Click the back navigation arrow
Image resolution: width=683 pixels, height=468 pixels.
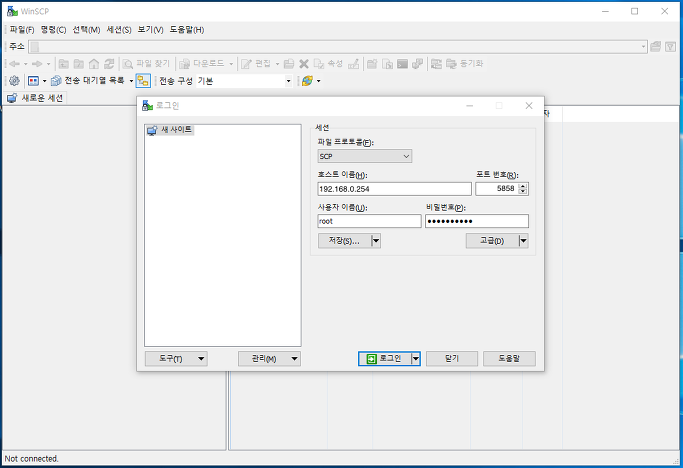coord(14,64)
